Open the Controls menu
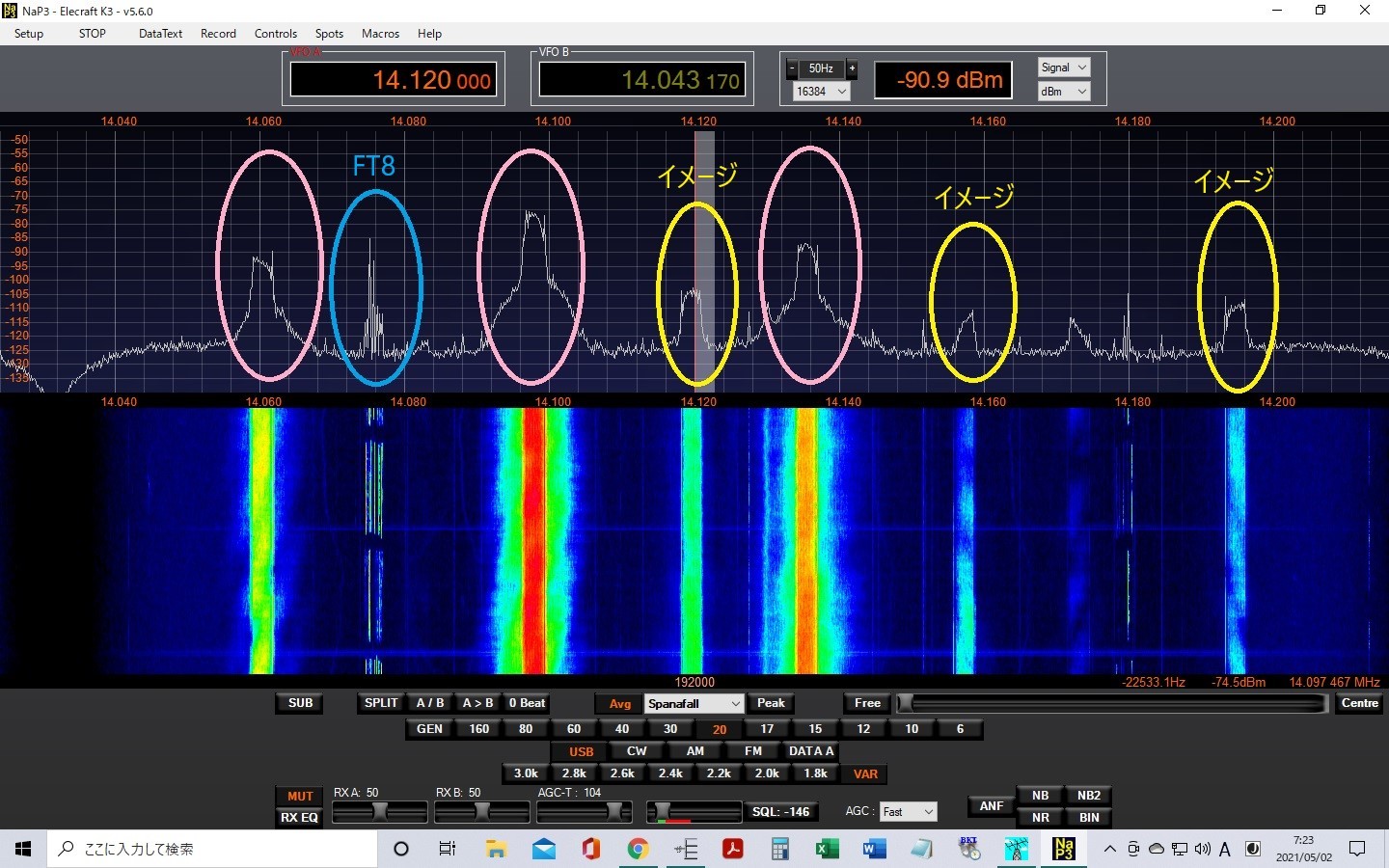1389x868 pixels. (x=276, y=34)
